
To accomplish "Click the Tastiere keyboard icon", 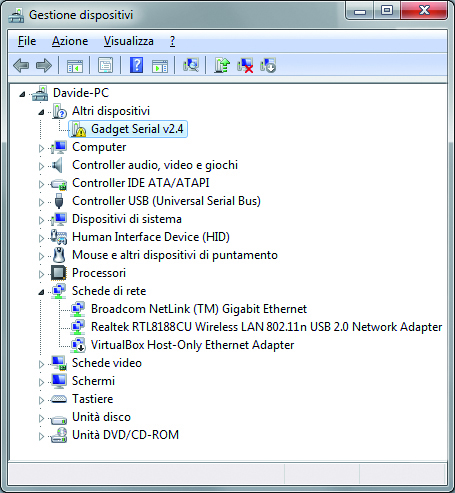I will point(59,399).
